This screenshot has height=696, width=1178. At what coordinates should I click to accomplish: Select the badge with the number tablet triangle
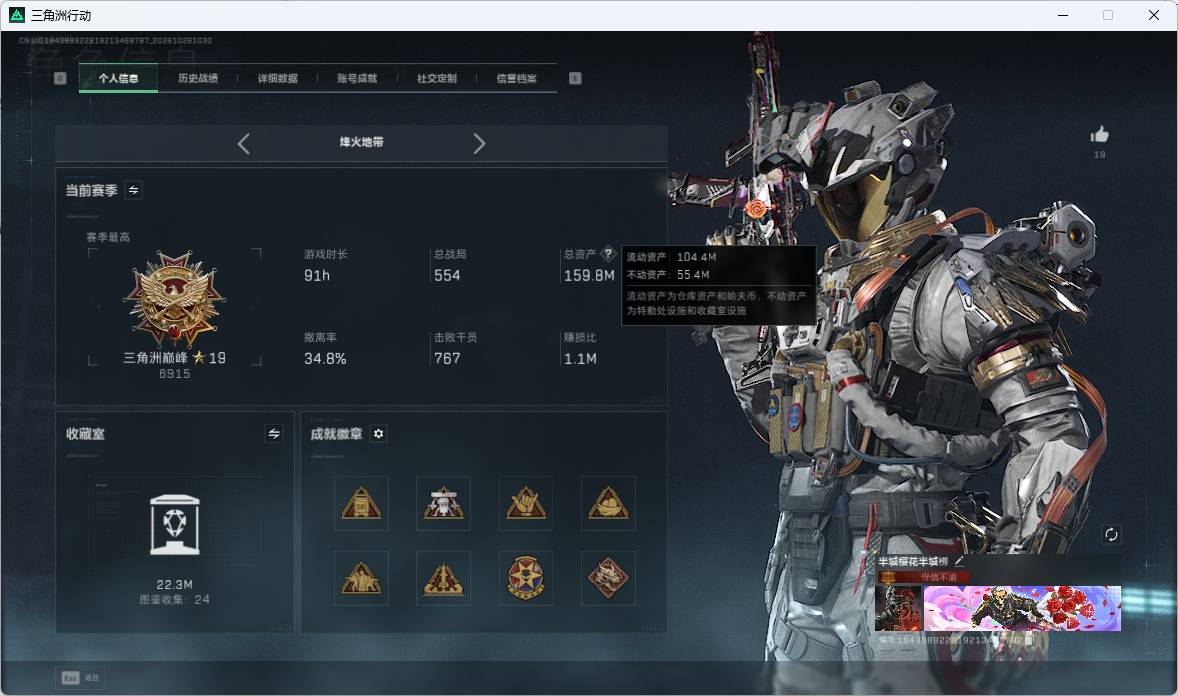(x=361, y=503)
